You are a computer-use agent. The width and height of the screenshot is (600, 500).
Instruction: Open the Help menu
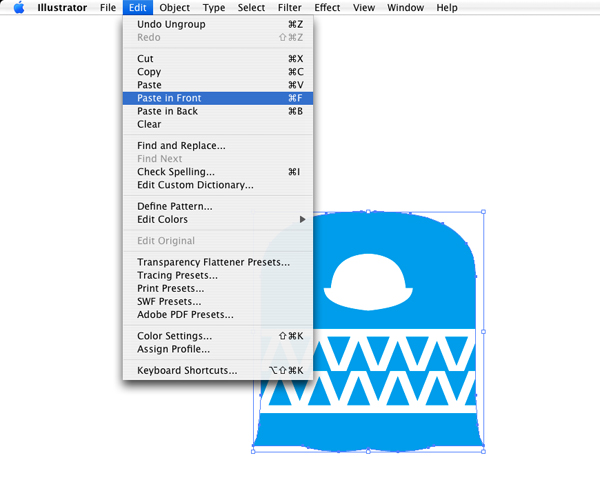pos(447,8)
